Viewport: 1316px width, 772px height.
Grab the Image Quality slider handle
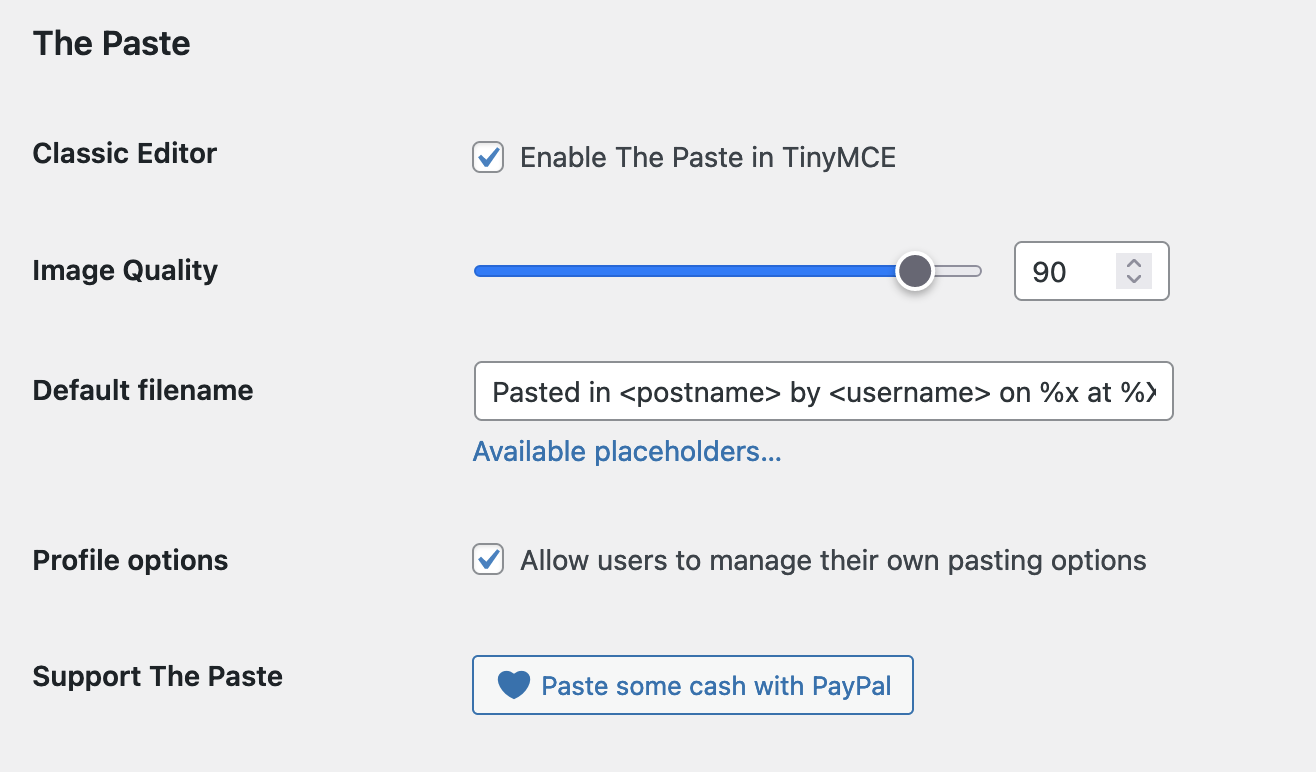[914, 271]
